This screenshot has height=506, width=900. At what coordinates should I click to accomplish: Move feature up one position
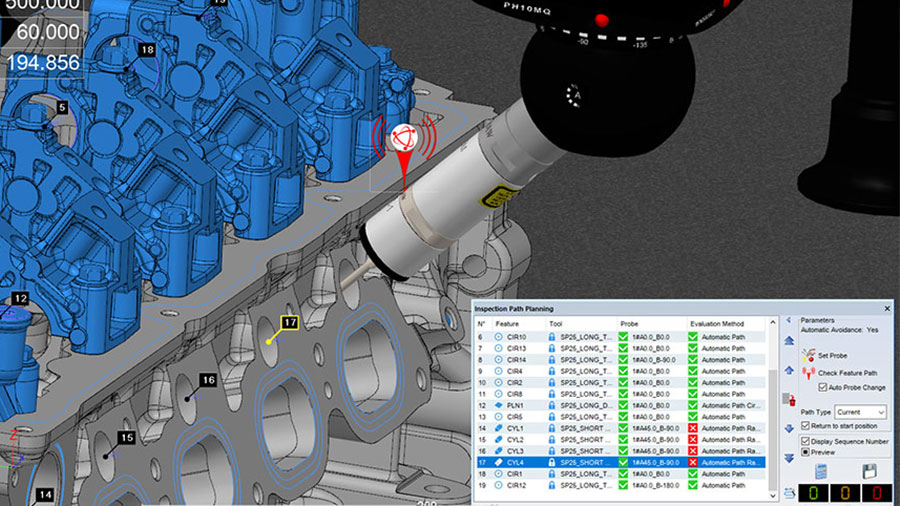tap(790, 370)
